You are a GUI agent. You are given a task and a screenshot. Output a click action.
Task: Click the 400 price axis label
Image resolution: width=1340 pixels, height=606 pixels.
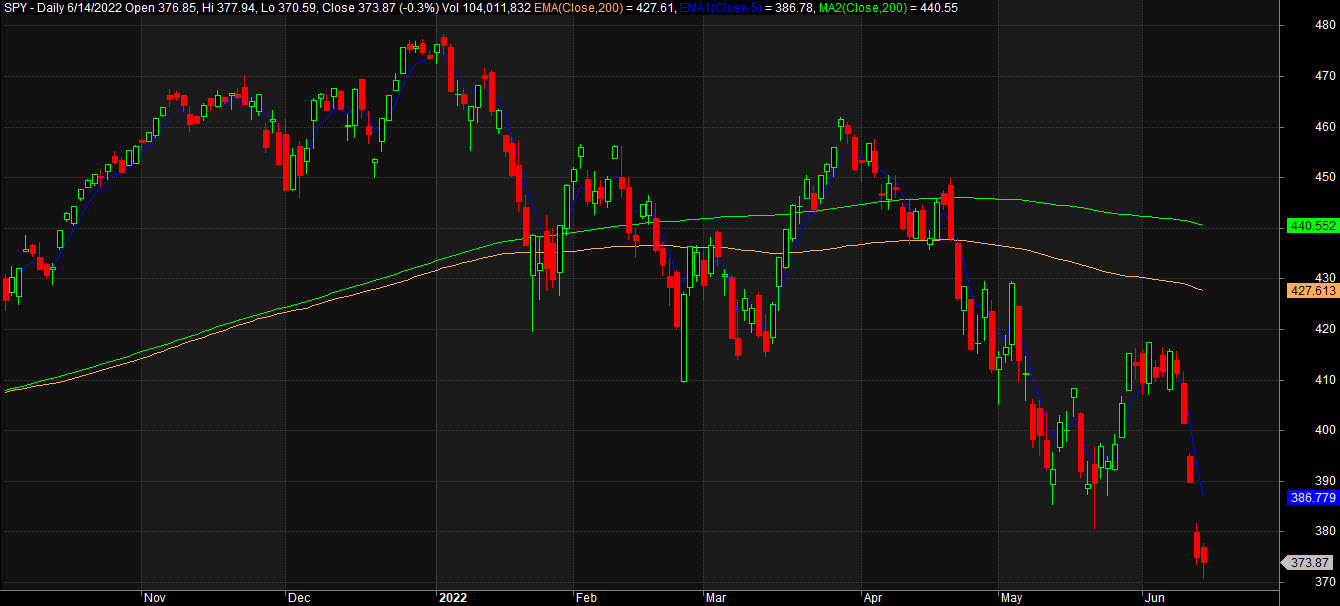click(x=1326, y=430)
